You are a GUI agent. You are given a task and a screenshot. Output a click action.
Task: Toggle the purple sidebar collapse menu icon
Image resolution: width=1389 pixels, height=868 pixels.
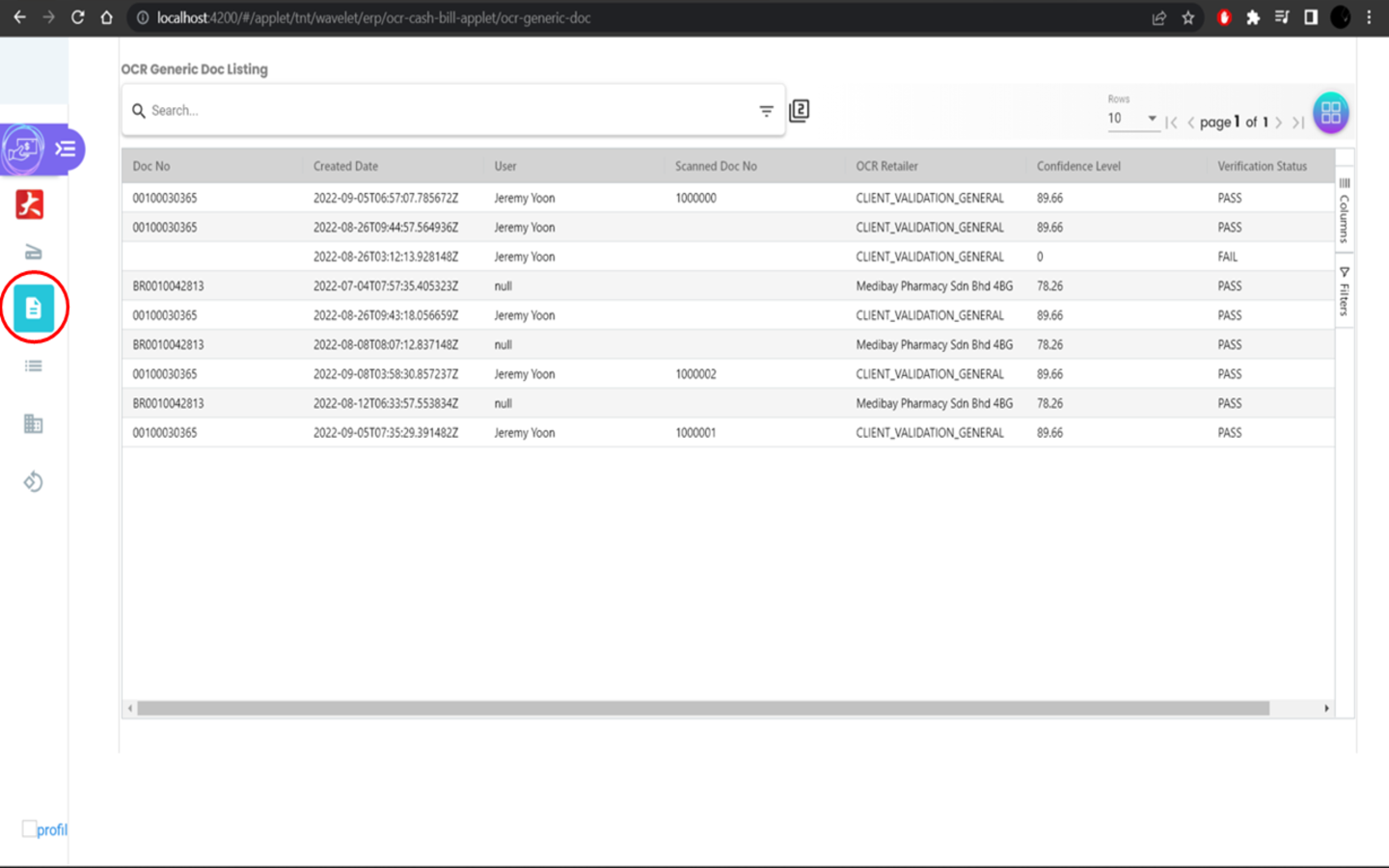66,149
